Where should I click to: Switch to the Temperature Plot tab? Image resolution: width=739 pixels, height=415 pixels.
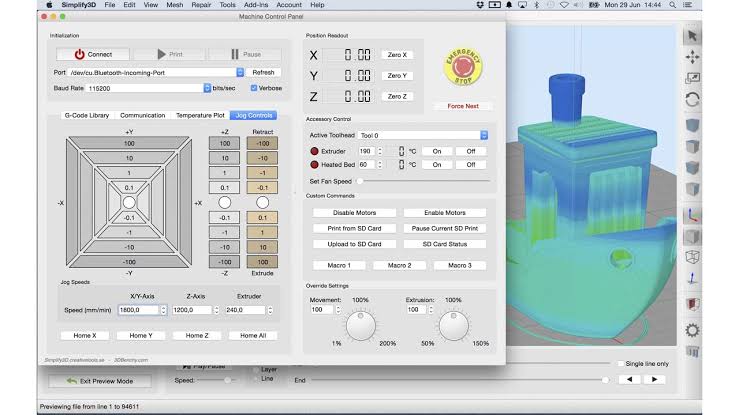pyautogui.click(x=200, y=115)
